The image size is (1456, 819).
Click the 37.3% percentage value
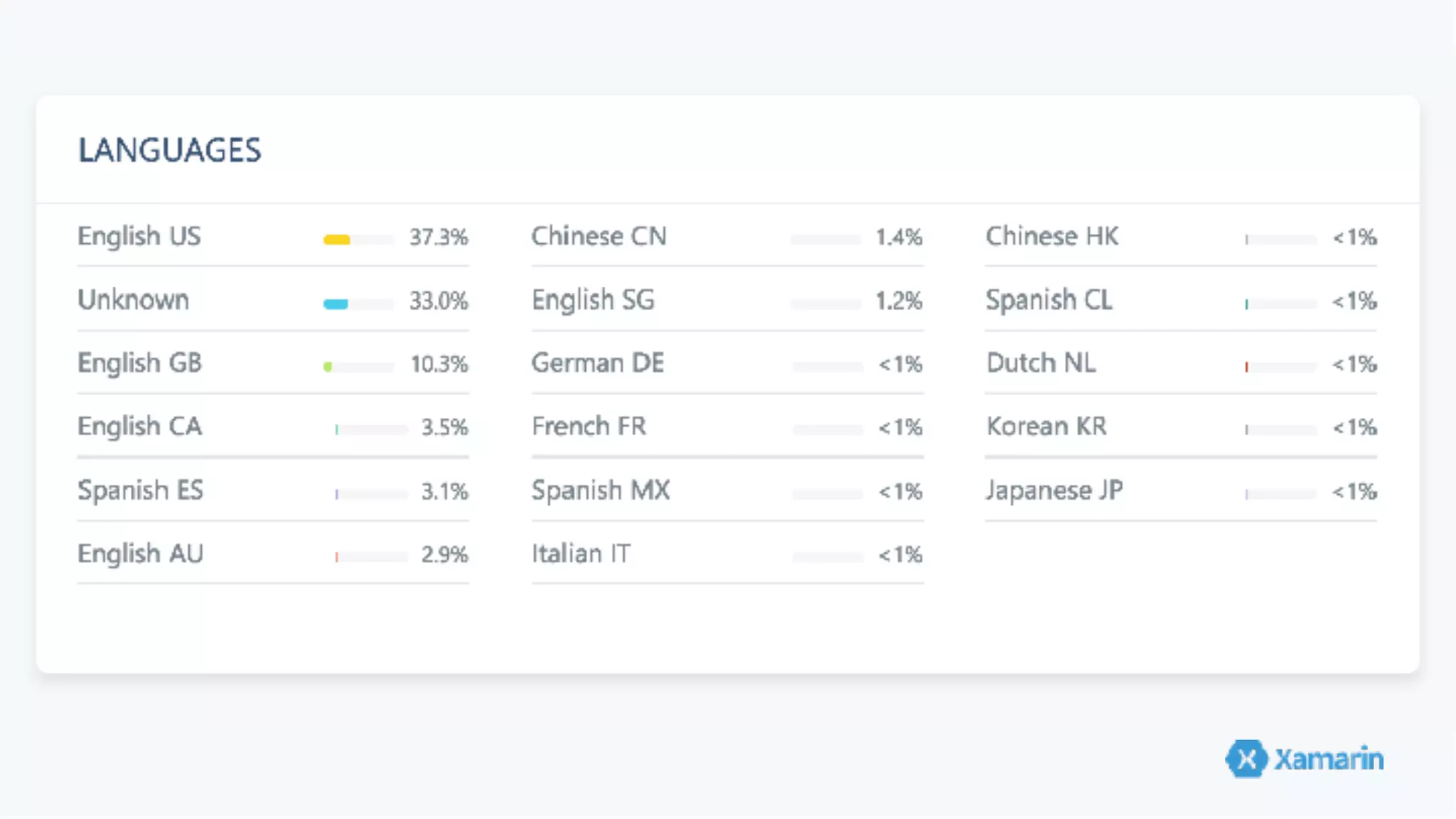point(438,237)
